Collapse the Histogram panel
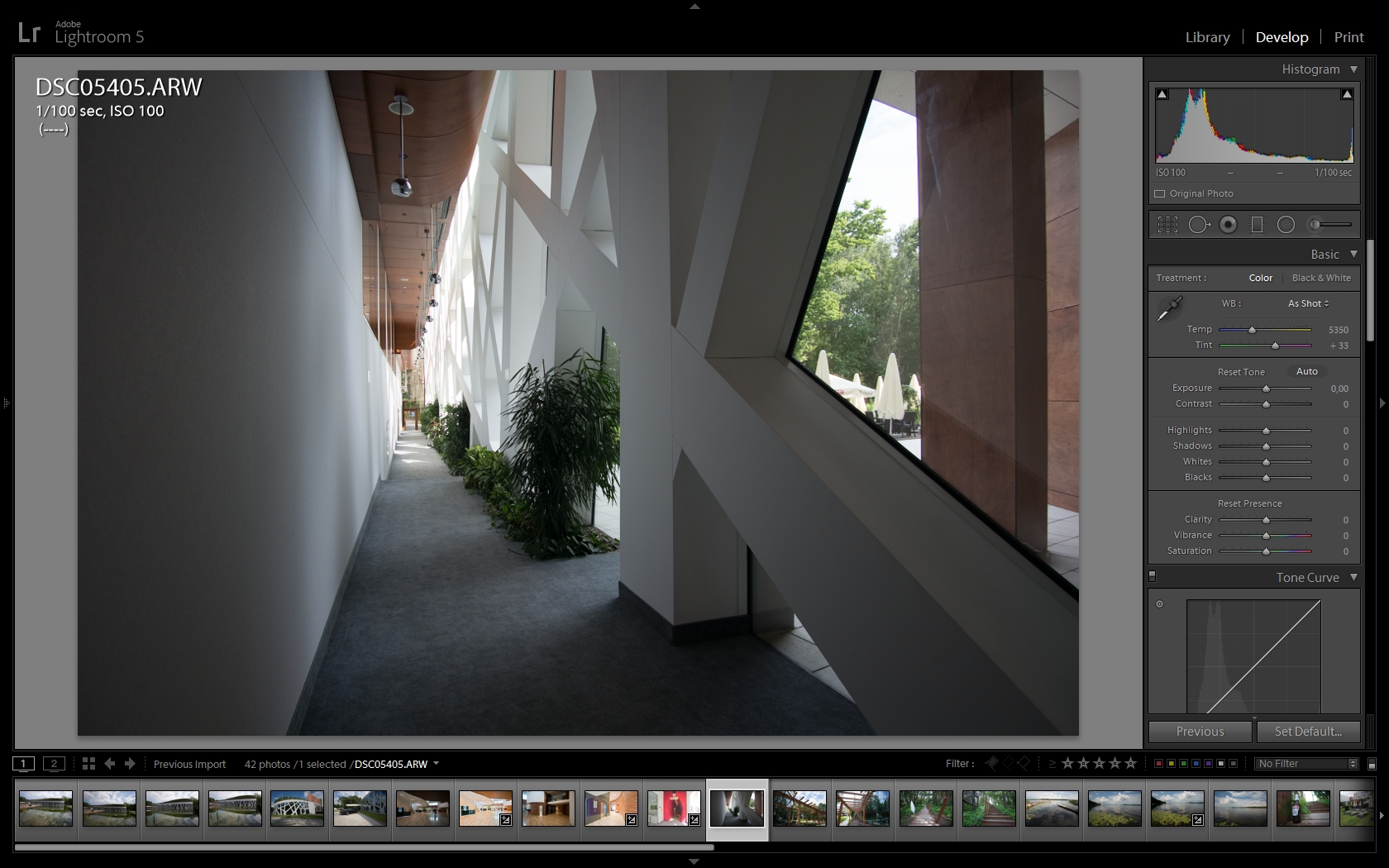The width and height of the screenshot is (1389, 868). (1354, 69)
